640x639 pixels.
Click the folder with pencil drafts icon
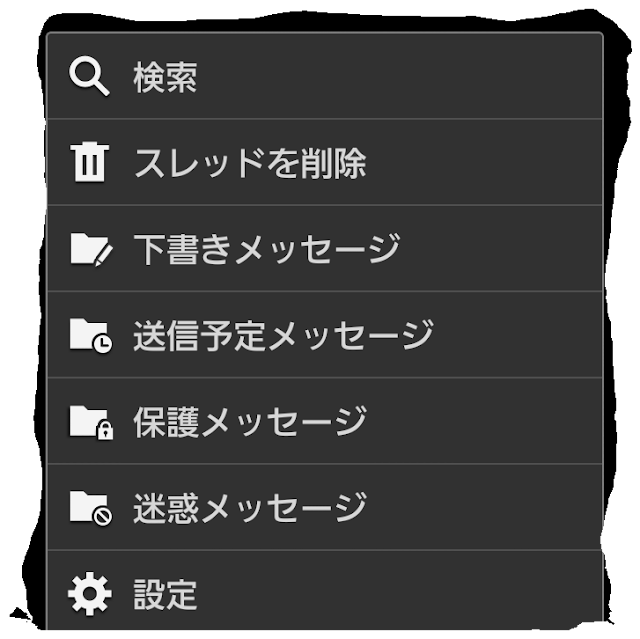pos(91,250)
